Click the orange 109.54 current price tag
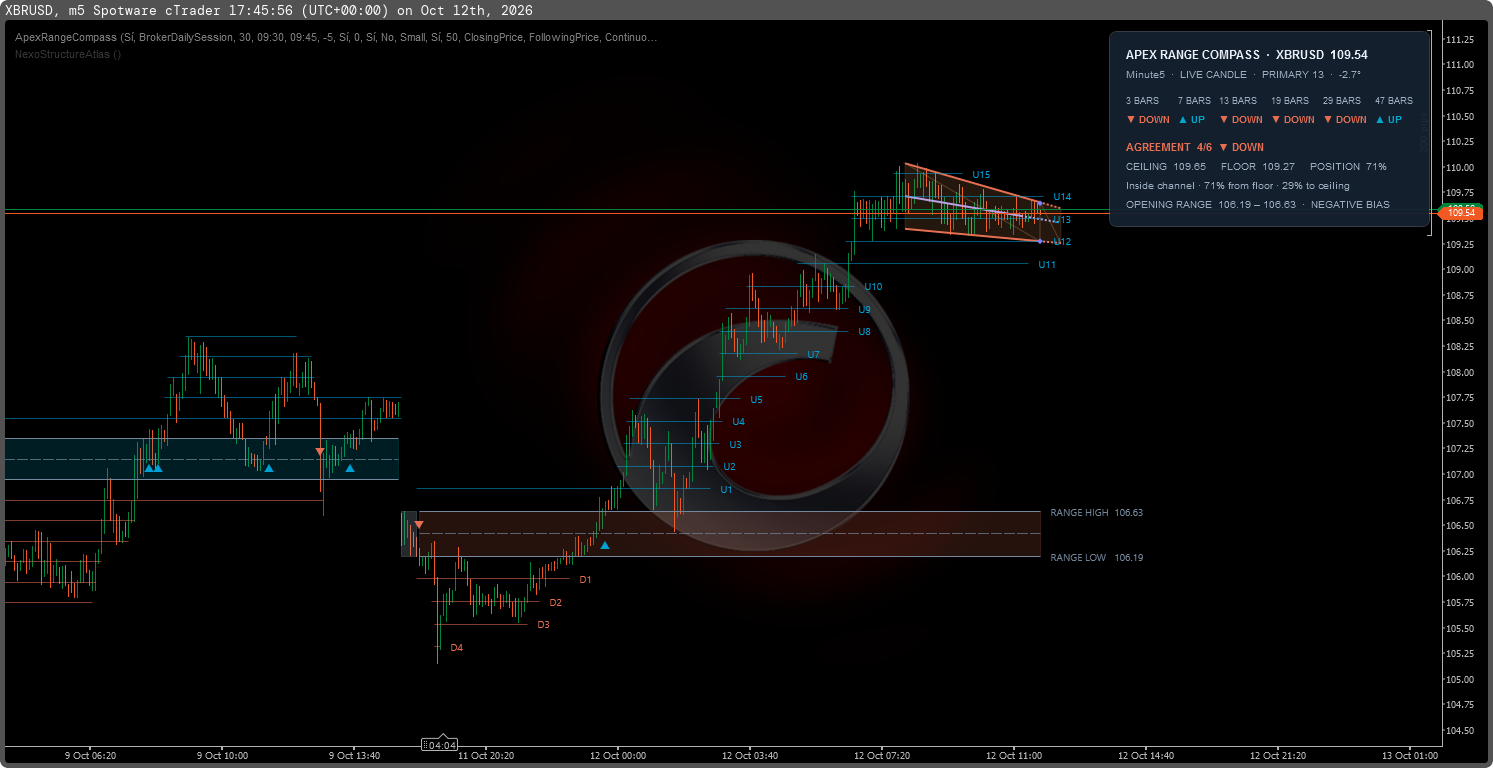 point(1461,213)
